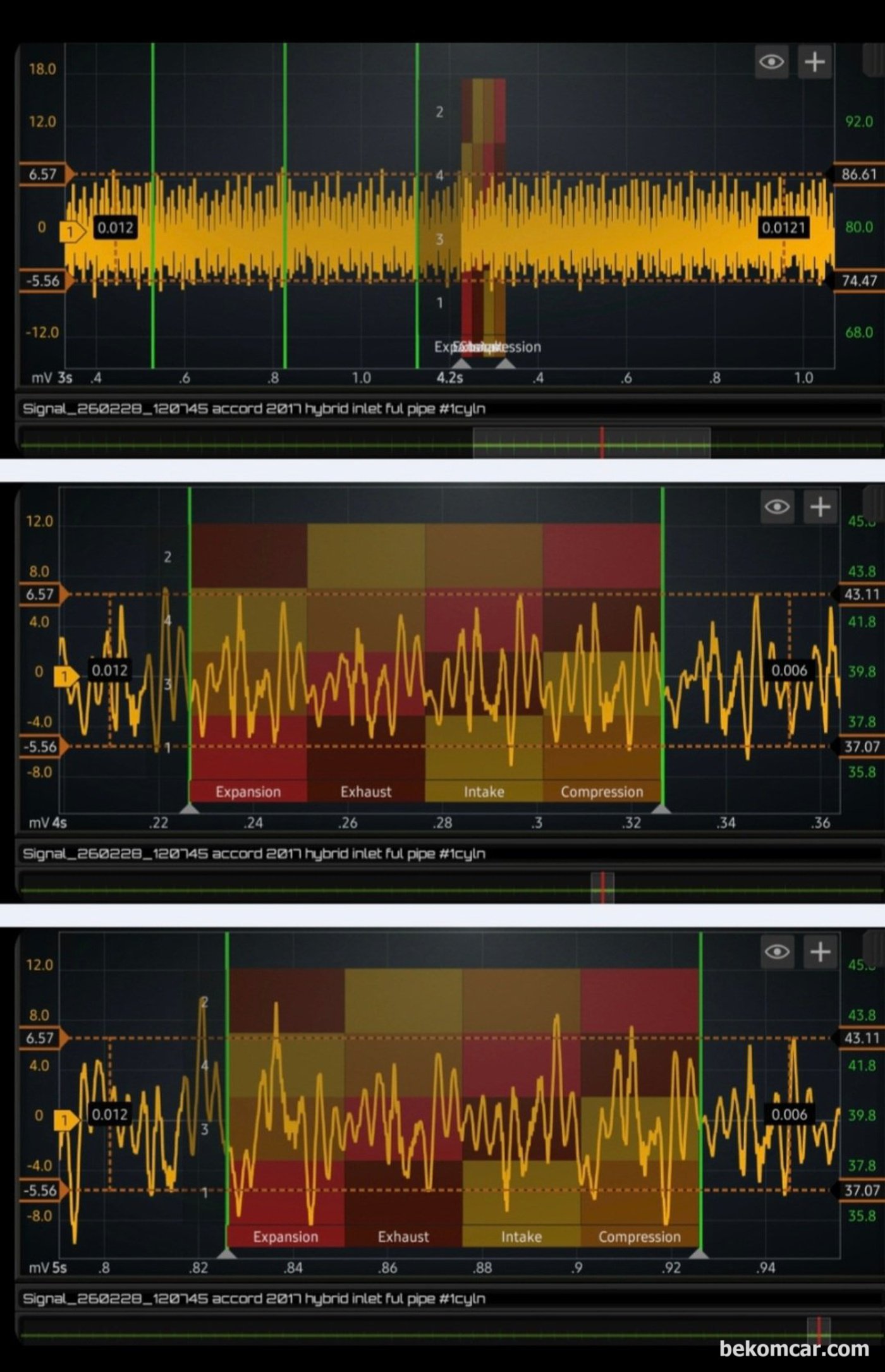The image size is (885, 1372).
Task: Select the Compression phase label in middle chart
Action: (x=601, y=792)
